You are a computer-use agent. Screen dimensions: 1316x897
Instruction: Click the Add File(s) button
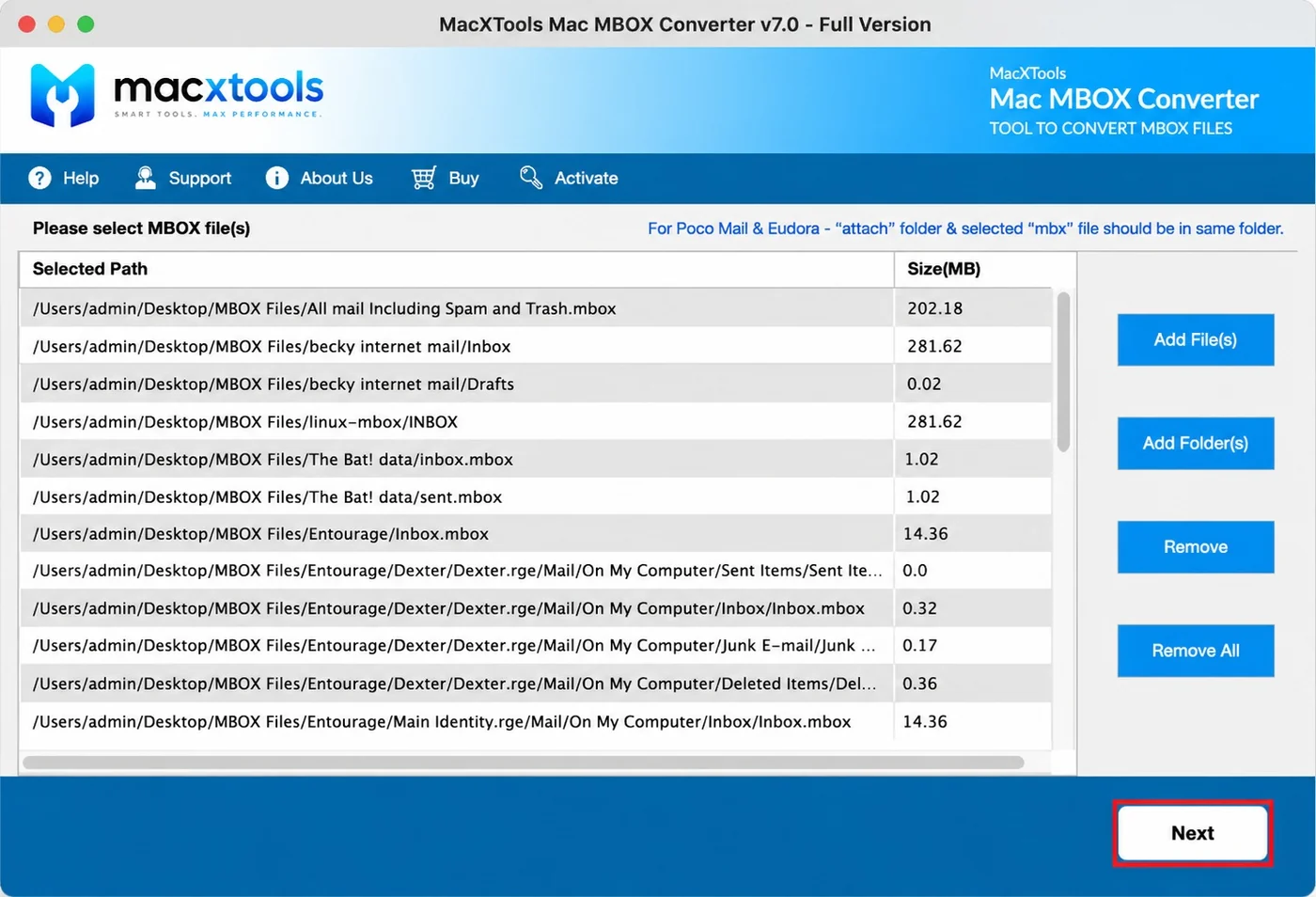(1196, 339)
